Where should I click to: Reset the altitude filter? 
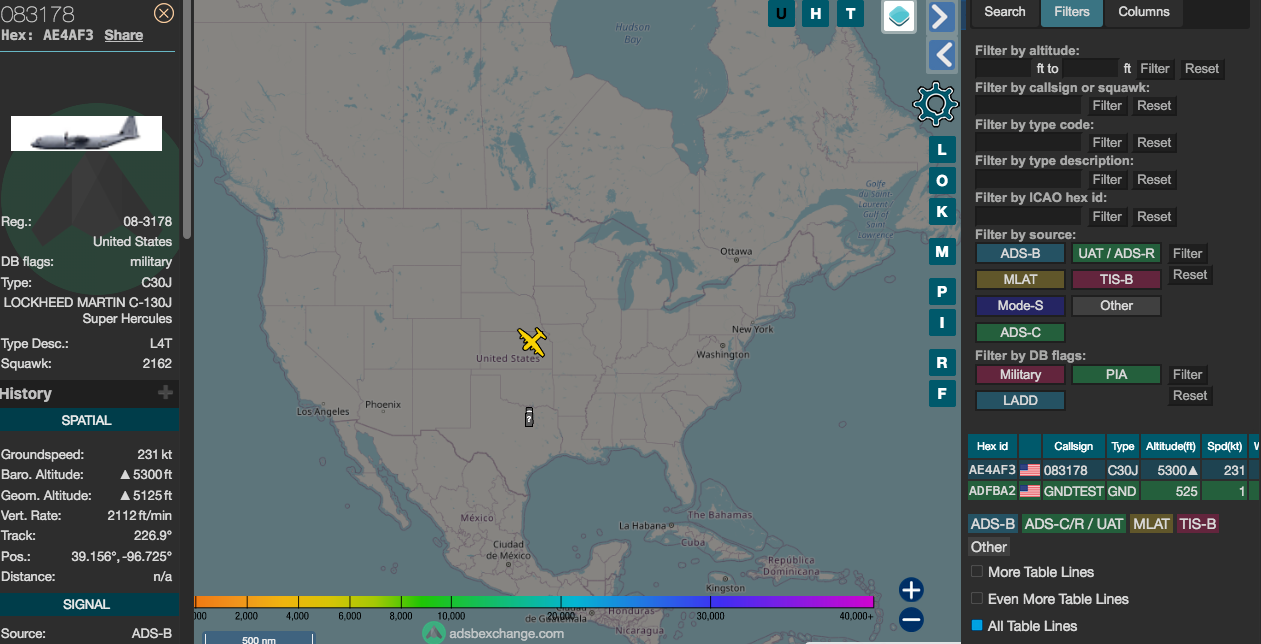tap(1202, 69)
